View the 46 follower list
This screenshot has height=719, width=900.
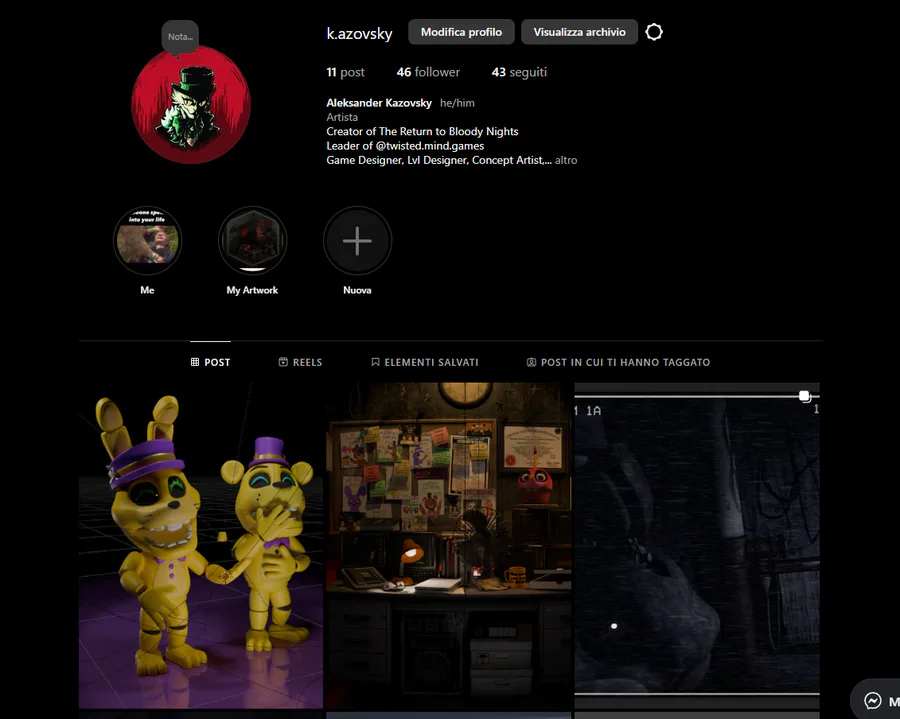[x=428, y=72]
